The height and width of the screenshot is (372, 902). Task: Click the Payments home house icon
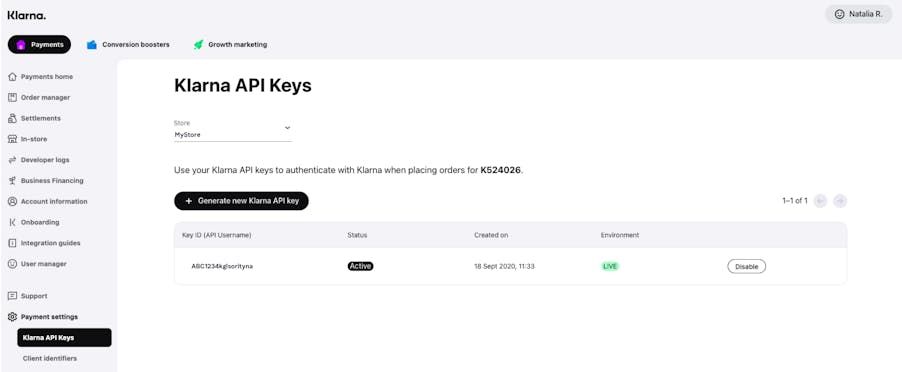coord(12,76)
